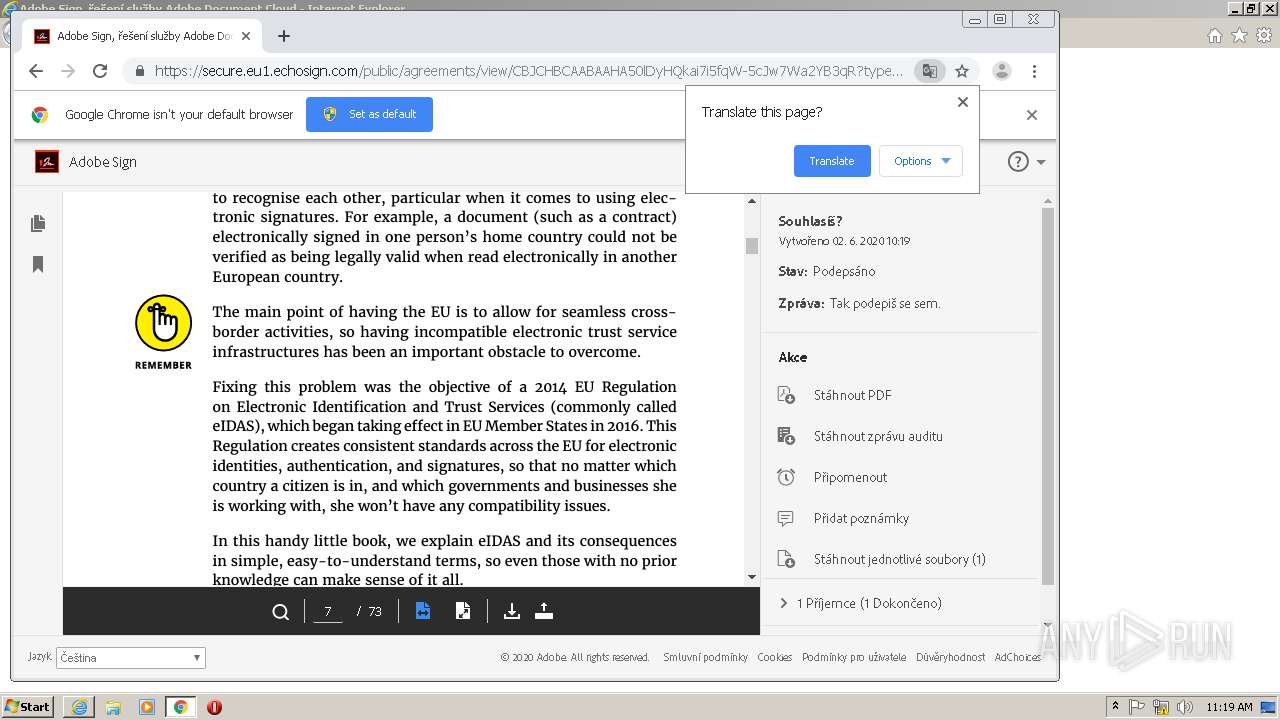Click the document scroll-up arrow
The height and width of the screenshot is (720, 1280).
tap(752, 201)
